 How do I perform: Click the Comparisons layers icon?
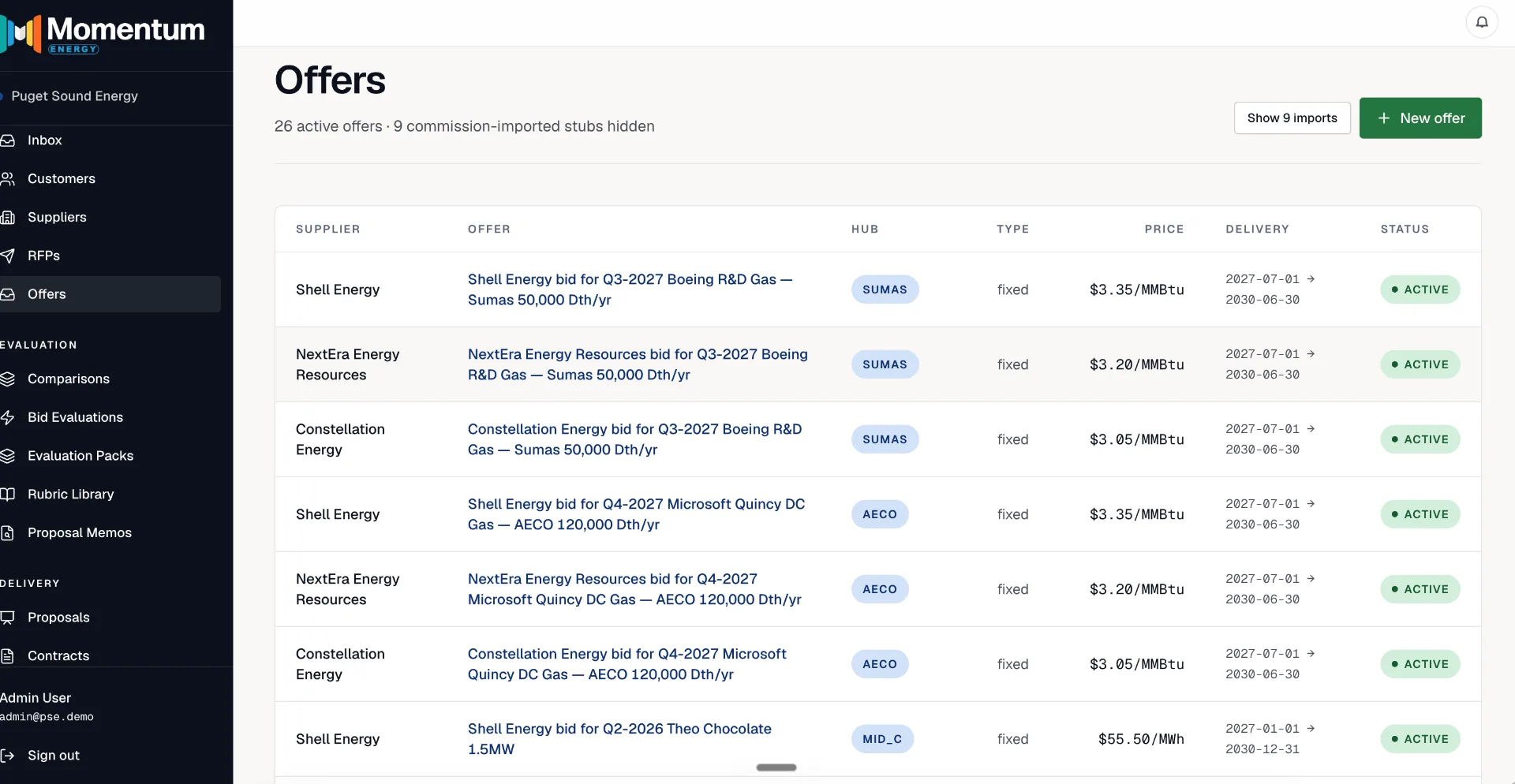[x=8, y=379]
